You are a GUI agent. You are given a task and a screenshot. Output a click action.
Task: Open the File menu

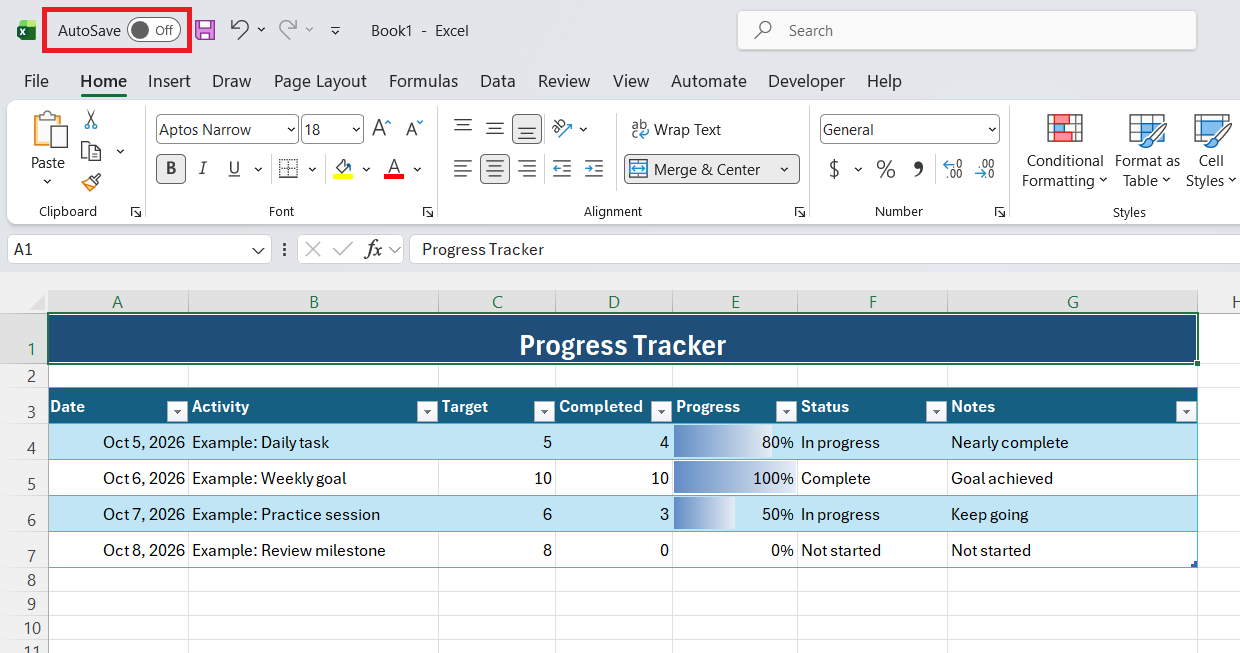tap(36, 81)
